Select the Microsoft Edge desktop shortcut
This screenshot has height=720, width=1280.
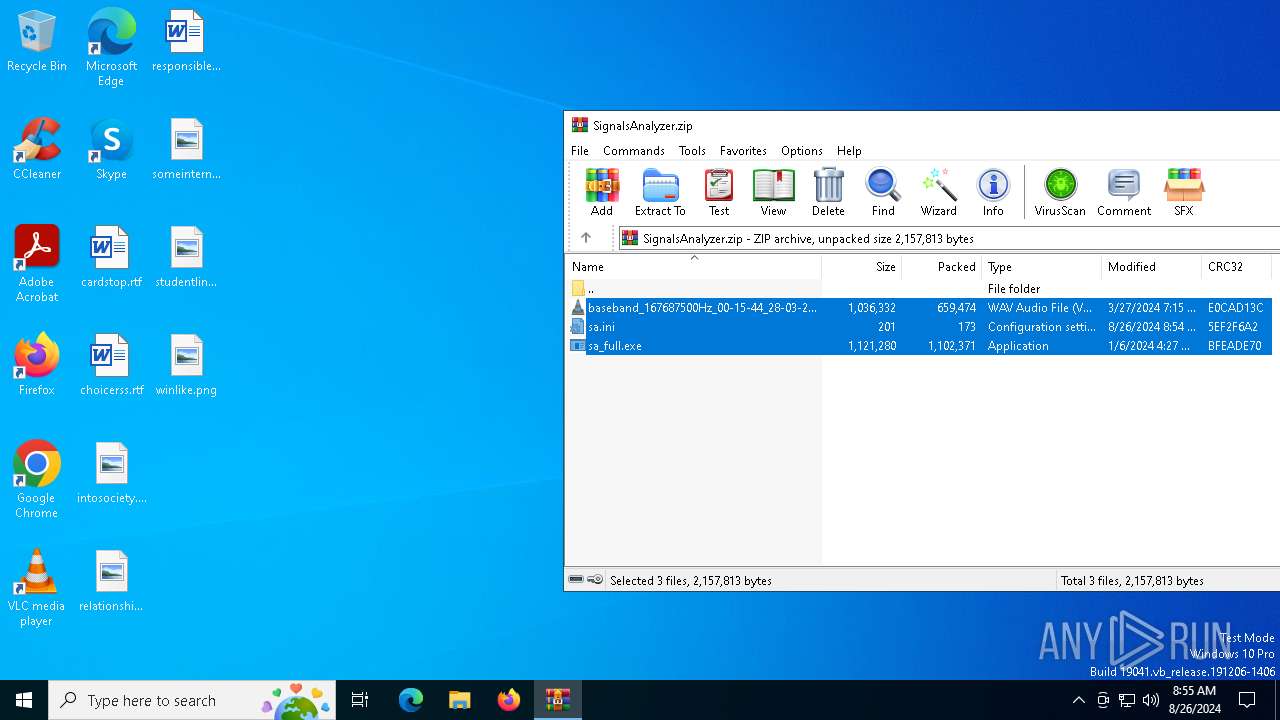[x=111, y=48]
